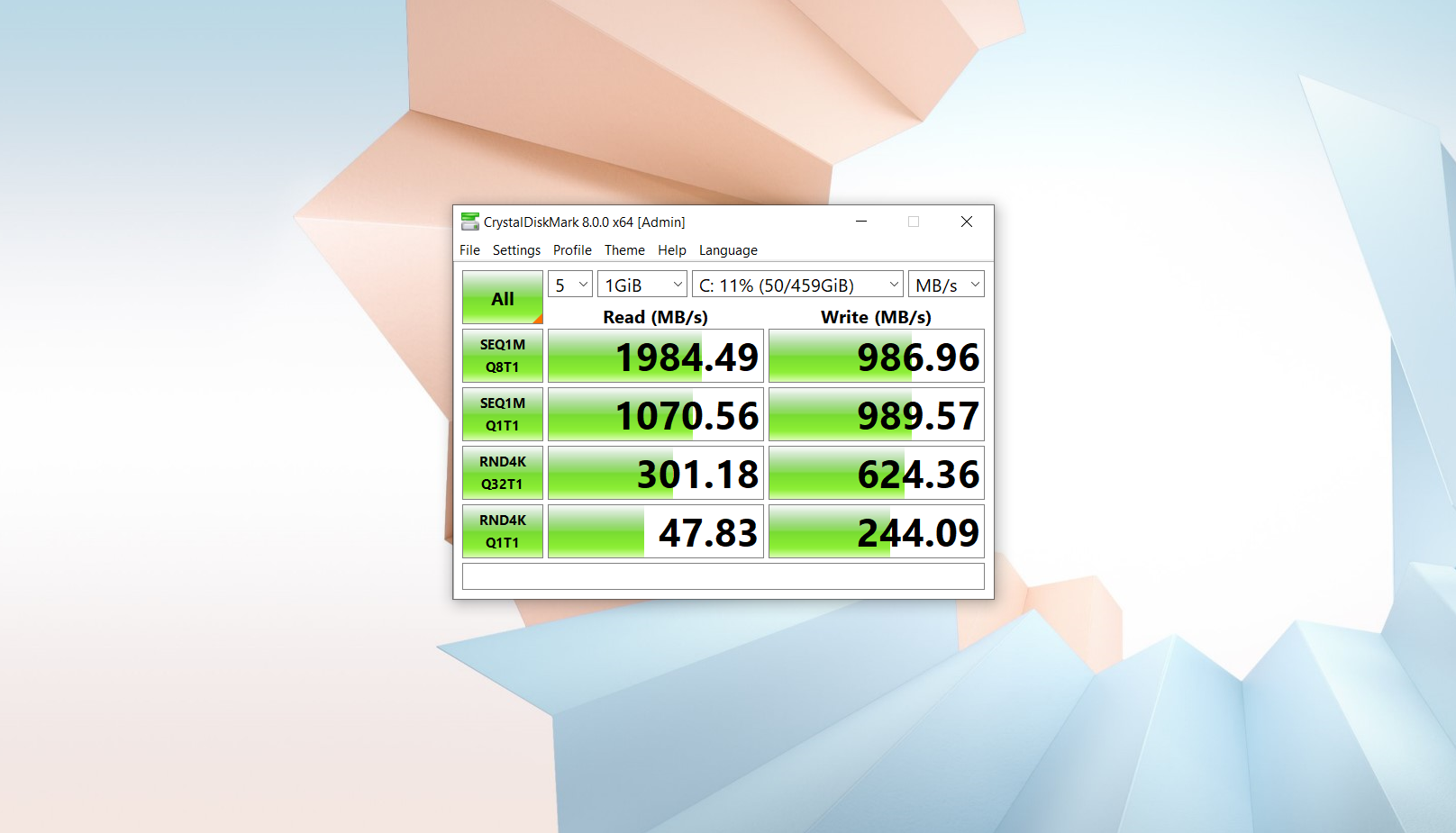Click the 986.96 write result
Screen dimensions: 1456x833
pos(877,356)
